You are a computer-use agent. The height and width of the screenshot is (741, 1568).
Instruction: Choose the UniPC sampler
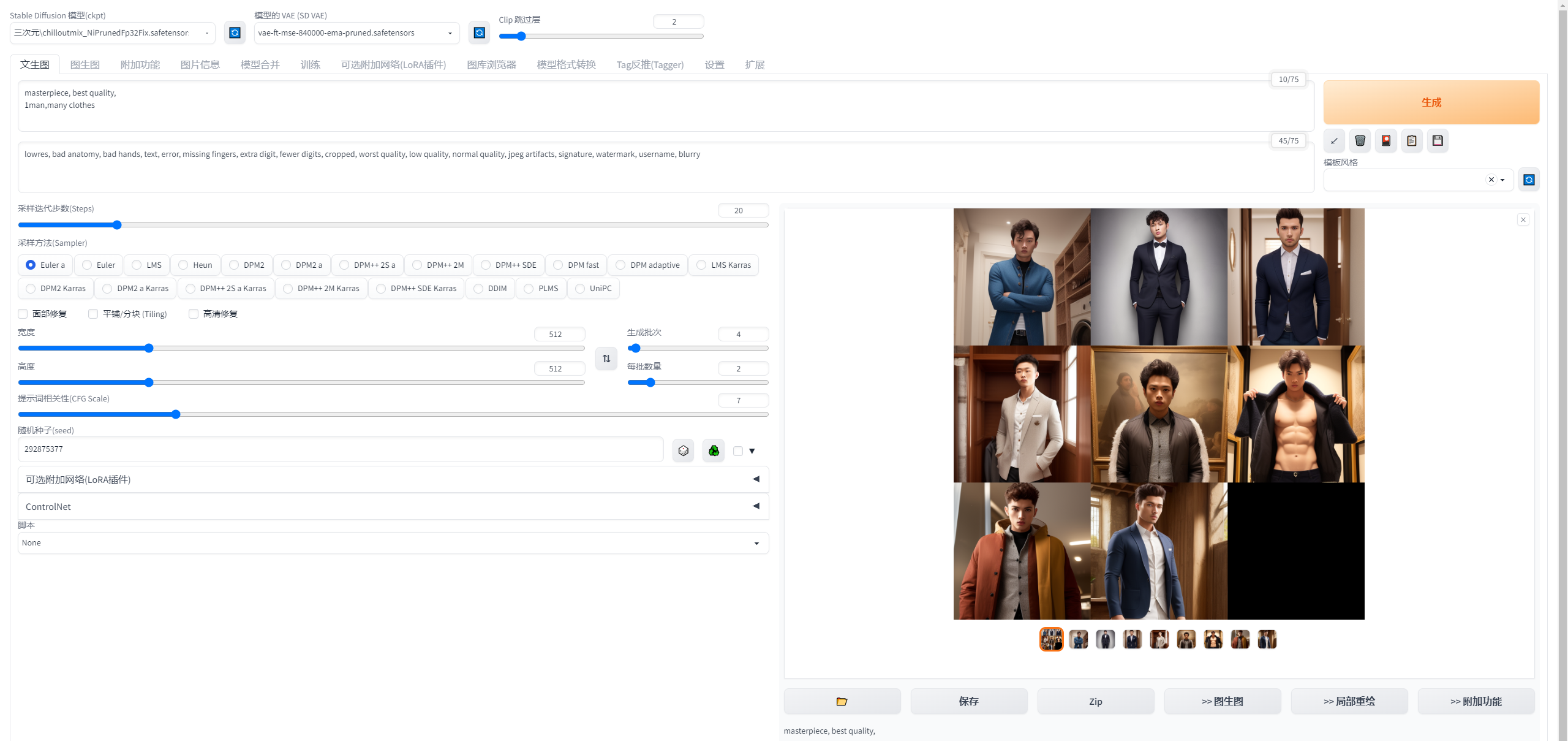pos(594,288)
